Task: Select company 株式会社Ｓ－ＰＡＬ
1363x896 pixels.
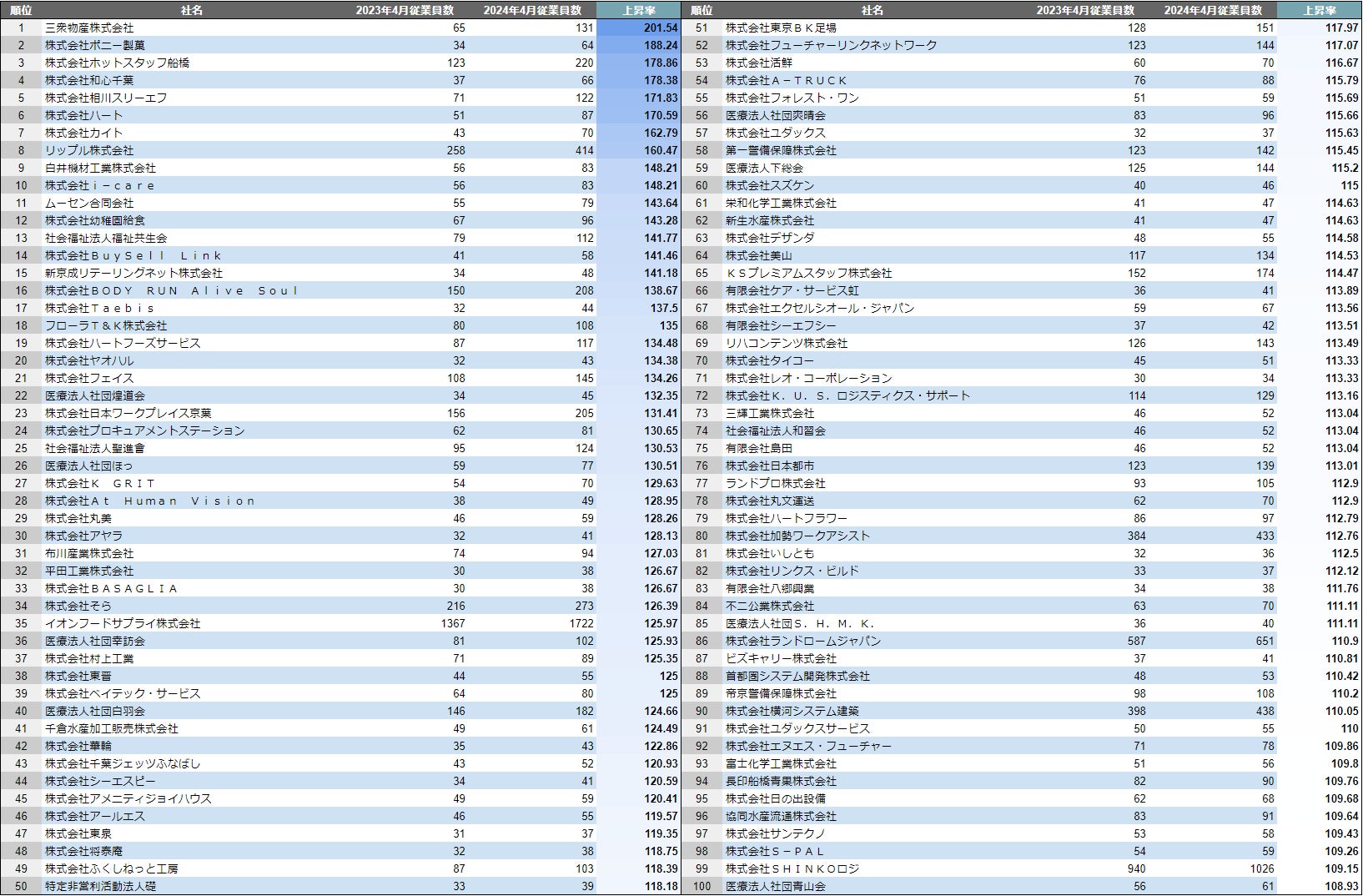Action: [x=873, y=851]
